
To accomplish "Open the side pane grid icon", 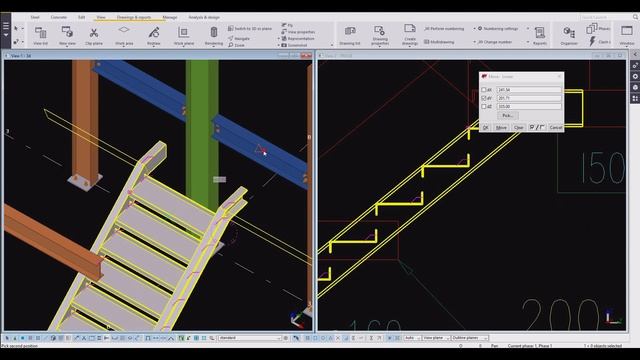I will (x=635, y=98).
